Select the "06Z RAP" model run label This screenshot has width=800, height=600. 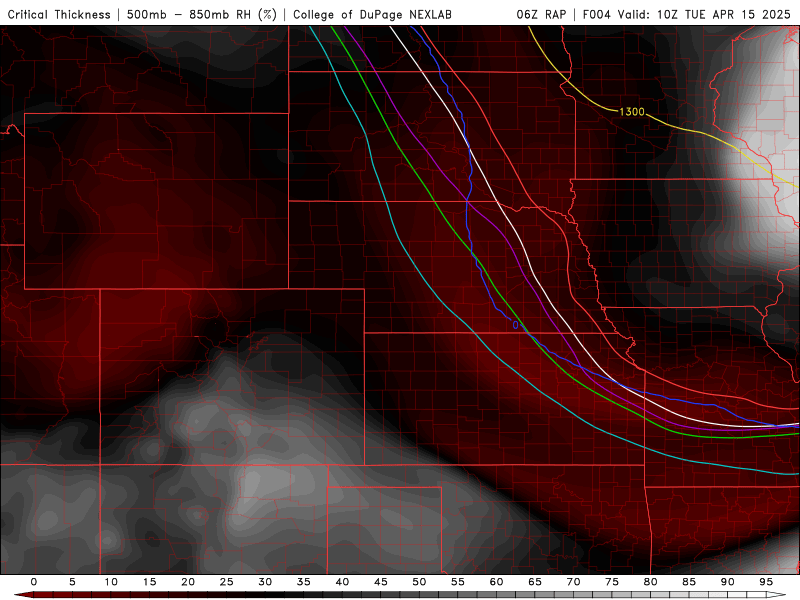(541, 14)
